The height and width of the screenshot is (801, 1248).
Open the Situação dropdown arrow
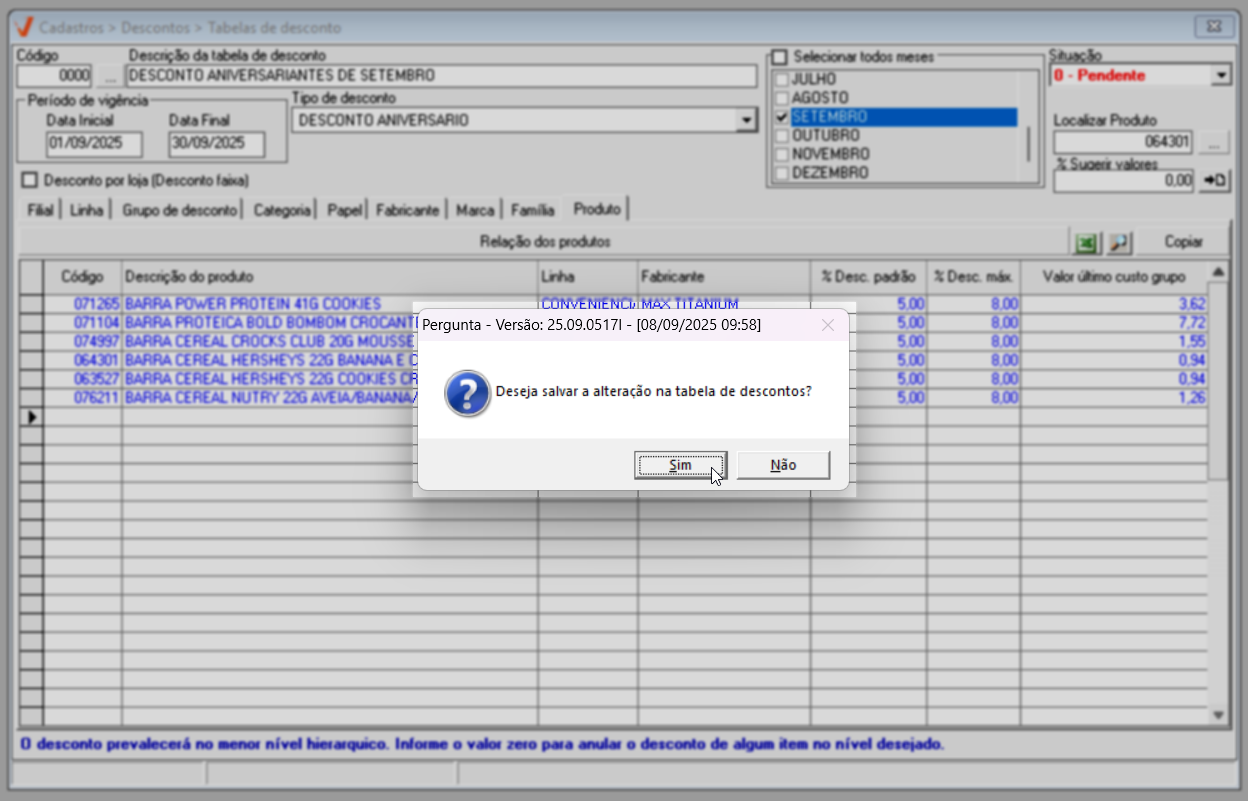click(1221, 75)
